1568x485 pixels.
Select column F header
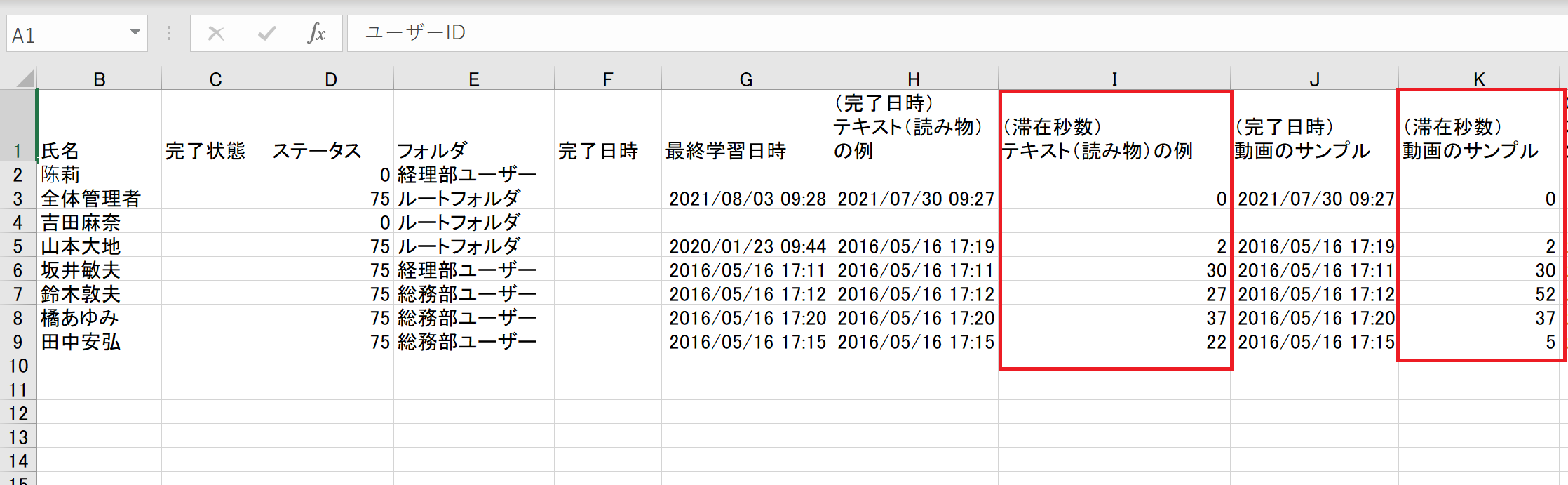(x=608, y=79)
